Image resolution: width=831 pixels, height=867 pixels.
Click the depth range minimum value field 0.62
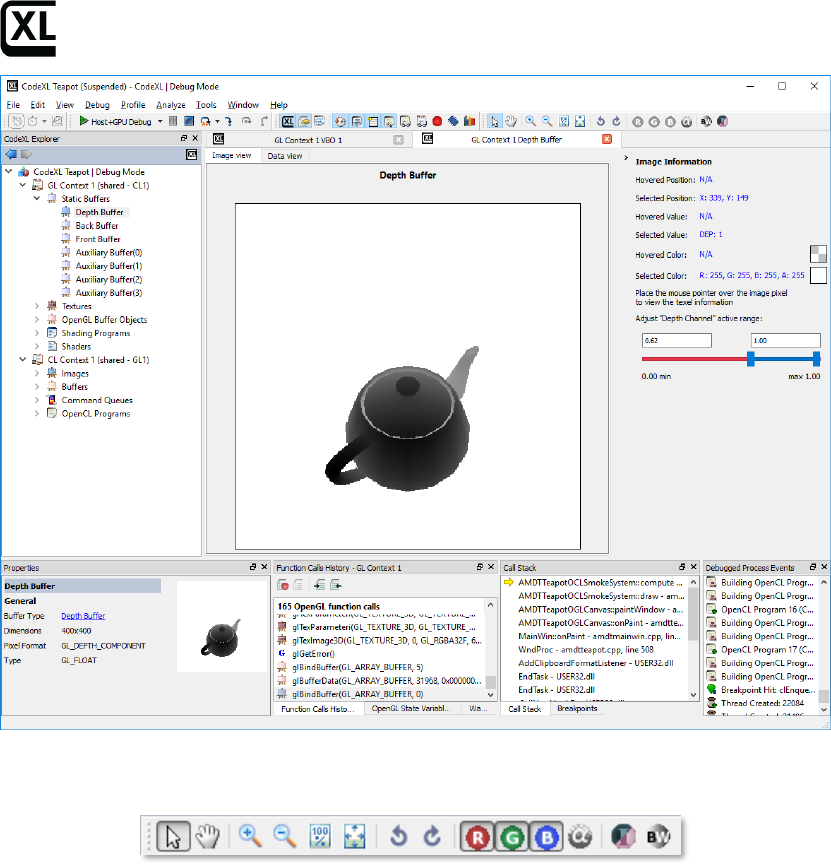(x=676, y=341)
